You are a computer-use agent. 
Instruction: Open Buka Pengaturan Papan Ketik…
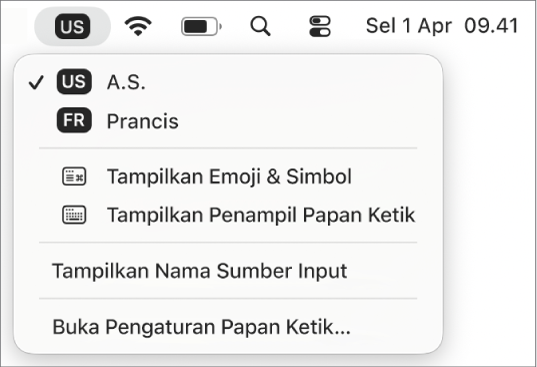[228, 327]
